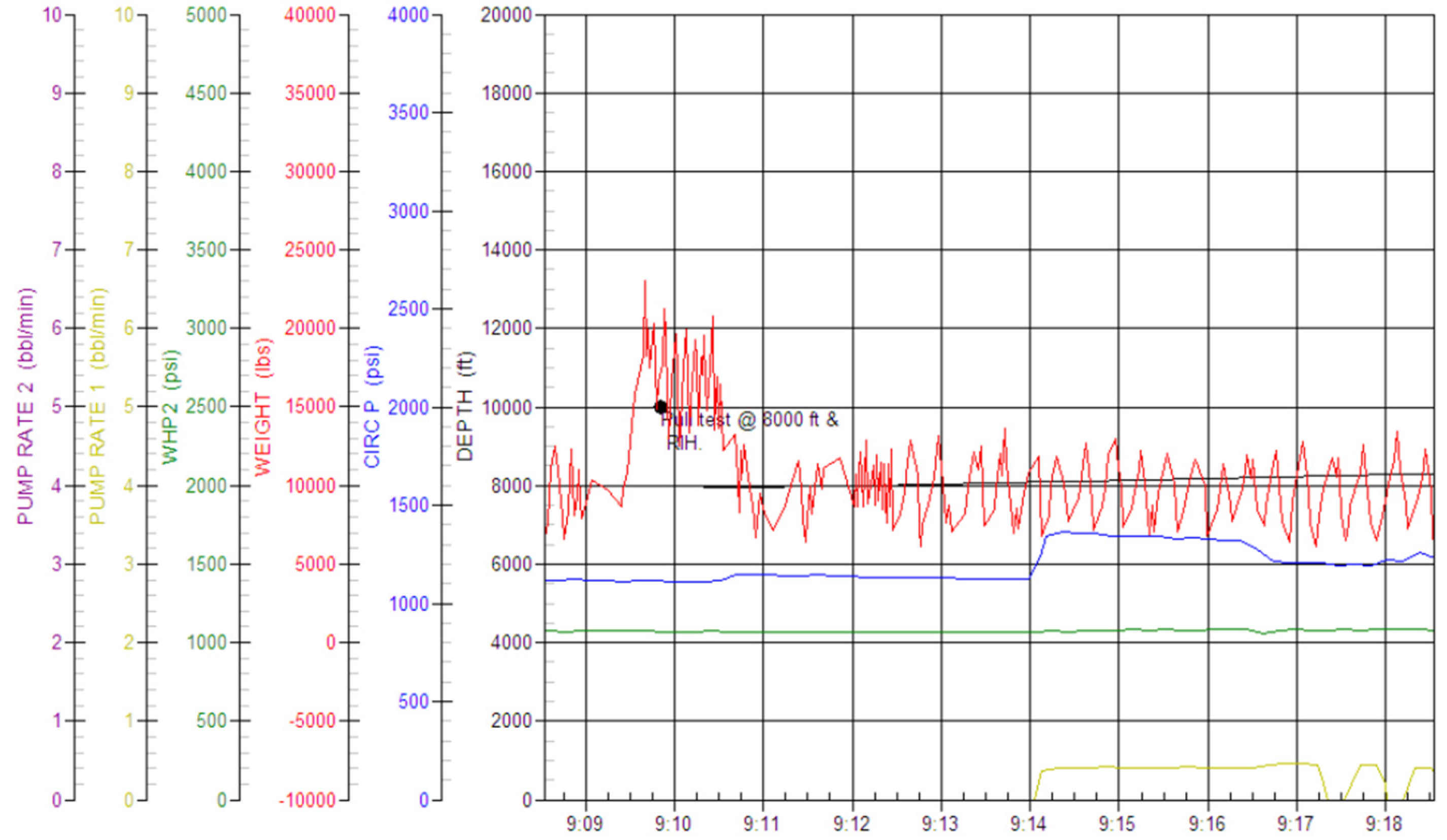Click the 9:10 time axis label

click(673, 824)
